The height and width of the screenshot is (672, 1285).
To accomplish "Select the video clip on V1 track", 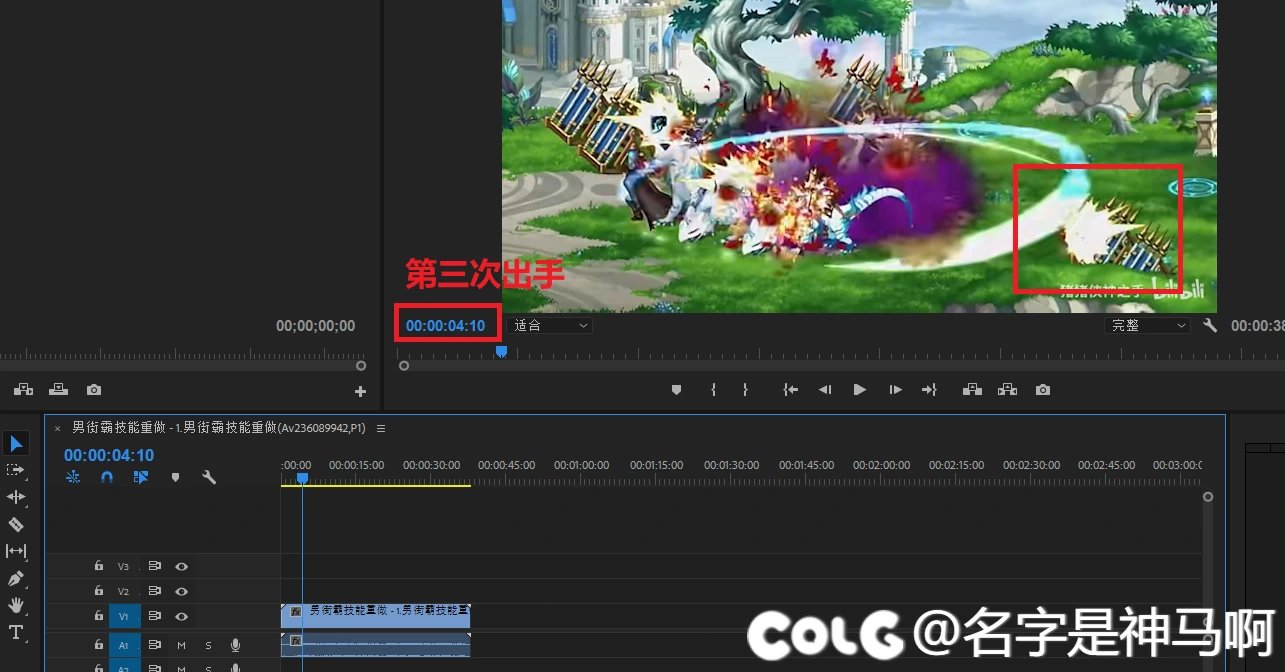I will [376, 616].
